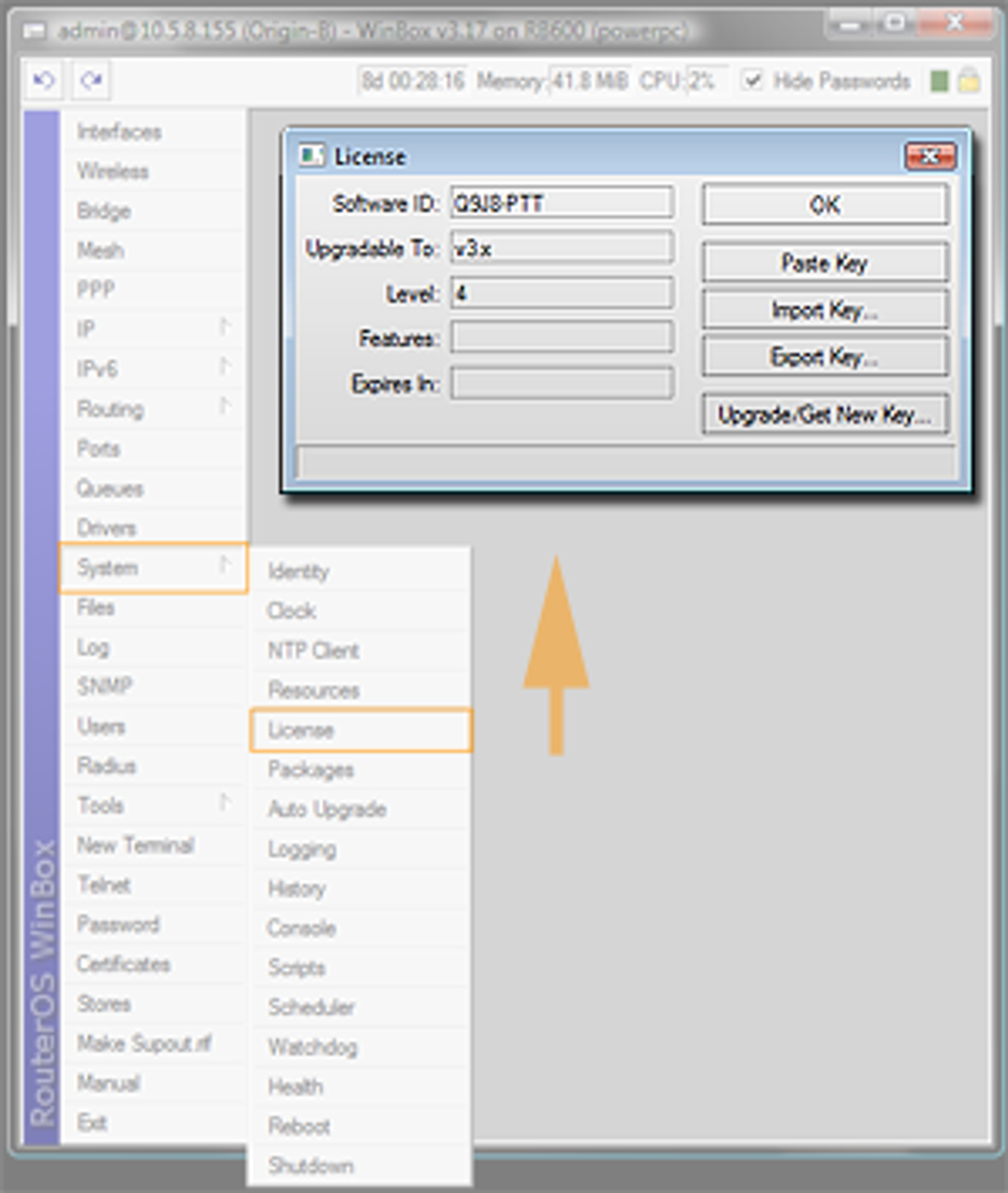Open the Password menu item
Screen dimensions: 1008x1193
click(x=154, y=925)
